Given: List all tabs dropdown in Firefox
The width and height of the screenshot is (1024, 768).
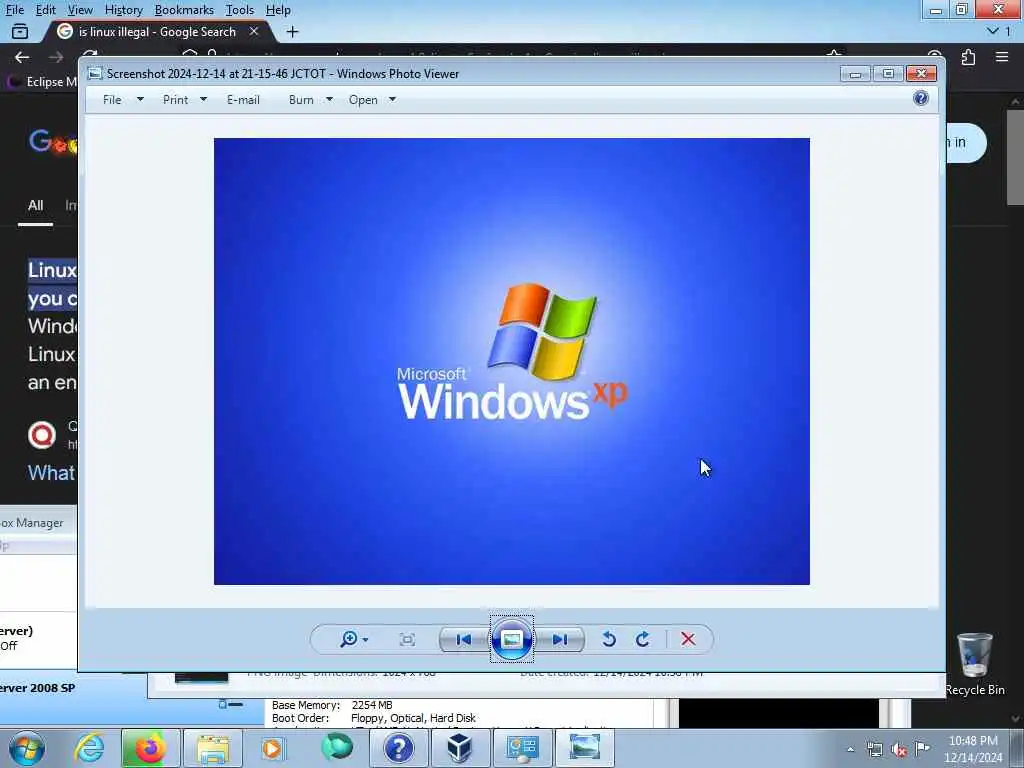Looking at the screenshot, I should click(x=999, y=31).
